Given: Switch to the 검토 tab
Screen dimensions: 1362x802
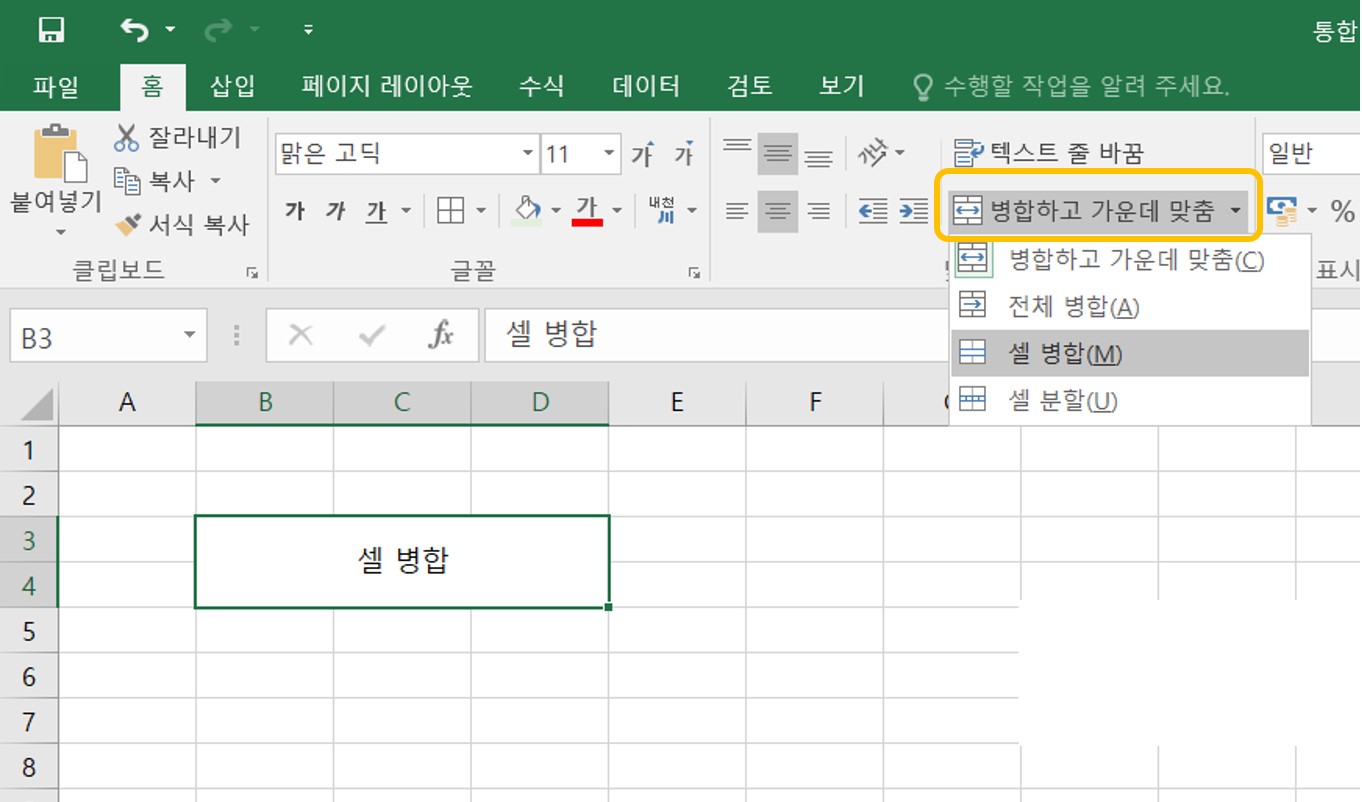Looking at the screenshot, I should (750, 86).
